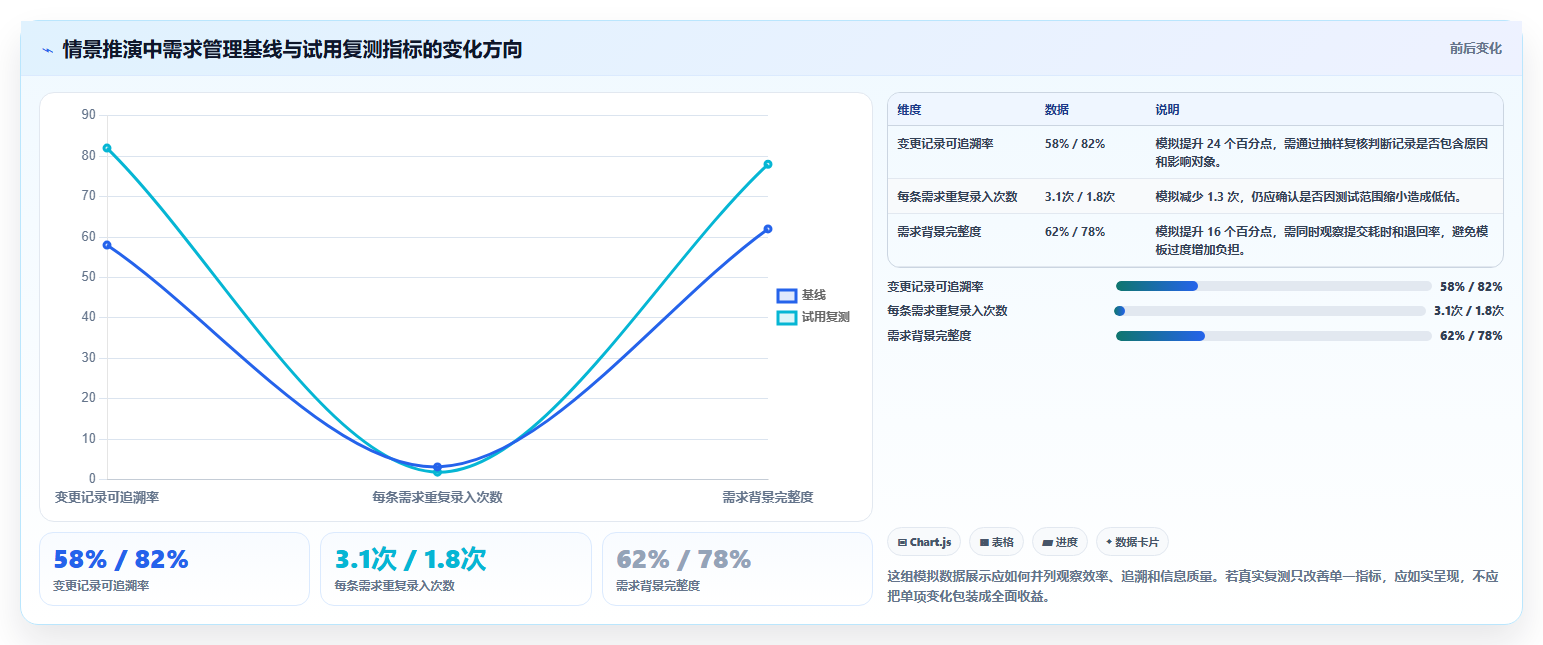
Task: Click the 数据 table column header
Action: coord(1057,110)
